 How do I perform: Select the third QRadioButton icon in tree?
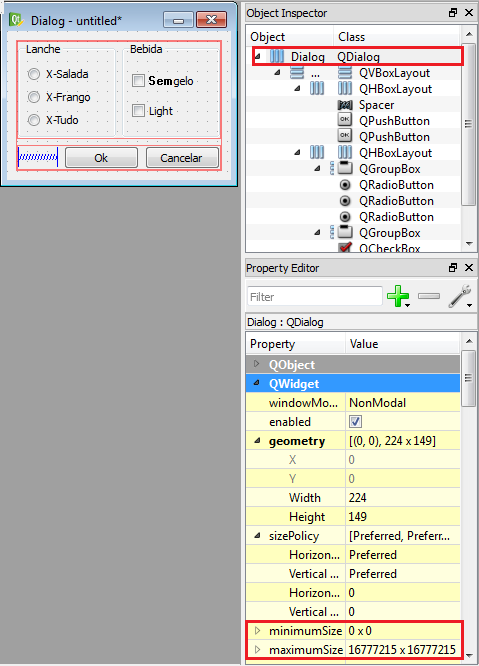click(x=345, y=217)
